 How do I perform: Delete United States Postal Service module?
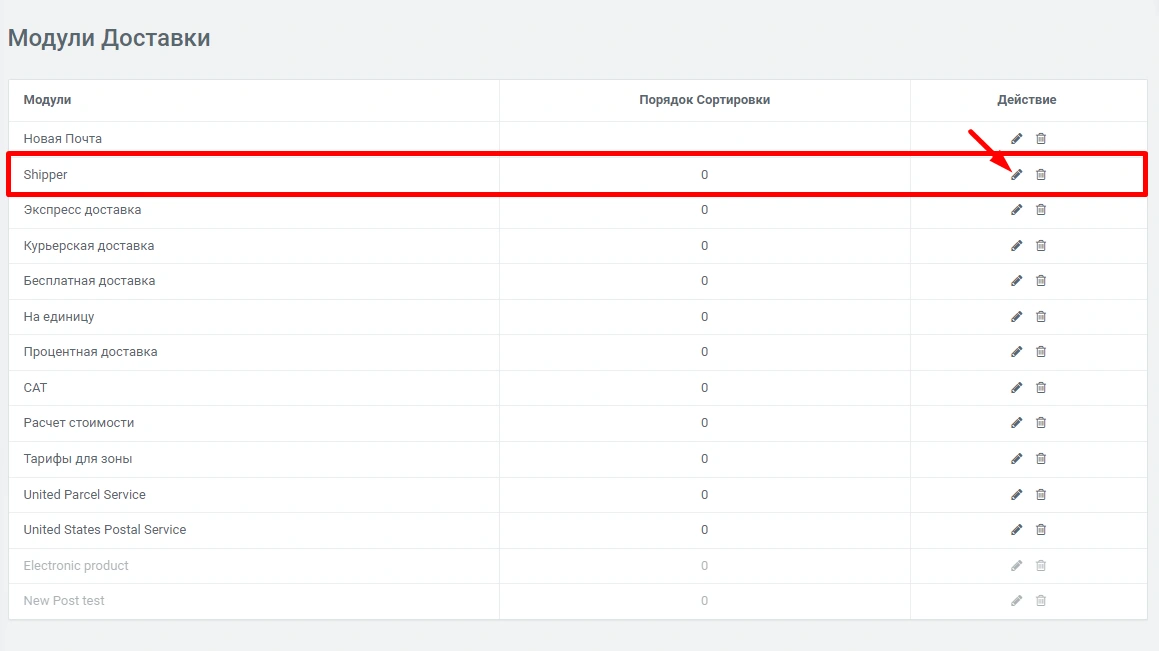click(1040, 529)
